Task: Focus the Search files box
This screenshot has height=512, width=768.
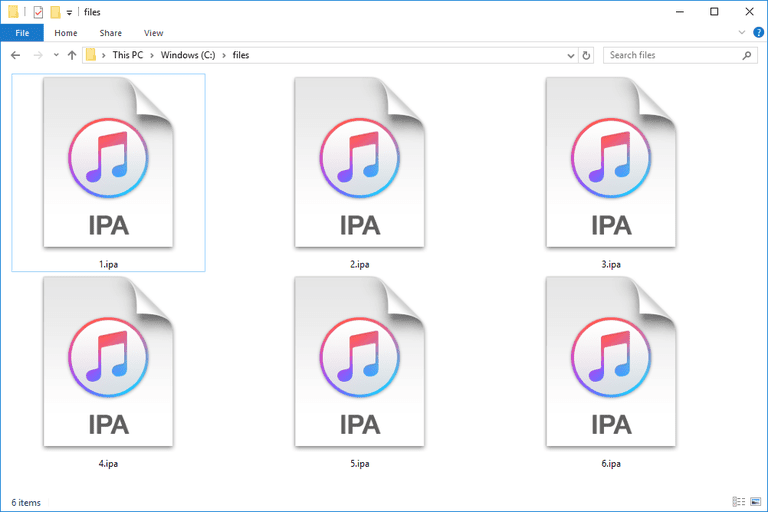Action: 680,55
